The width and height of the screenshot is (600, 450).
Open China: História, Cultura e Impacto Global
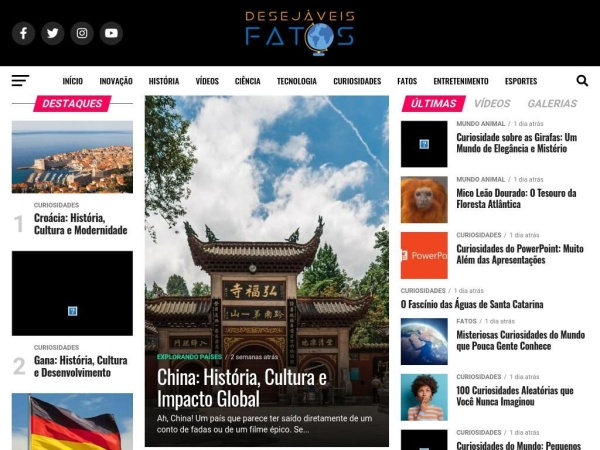242,388
